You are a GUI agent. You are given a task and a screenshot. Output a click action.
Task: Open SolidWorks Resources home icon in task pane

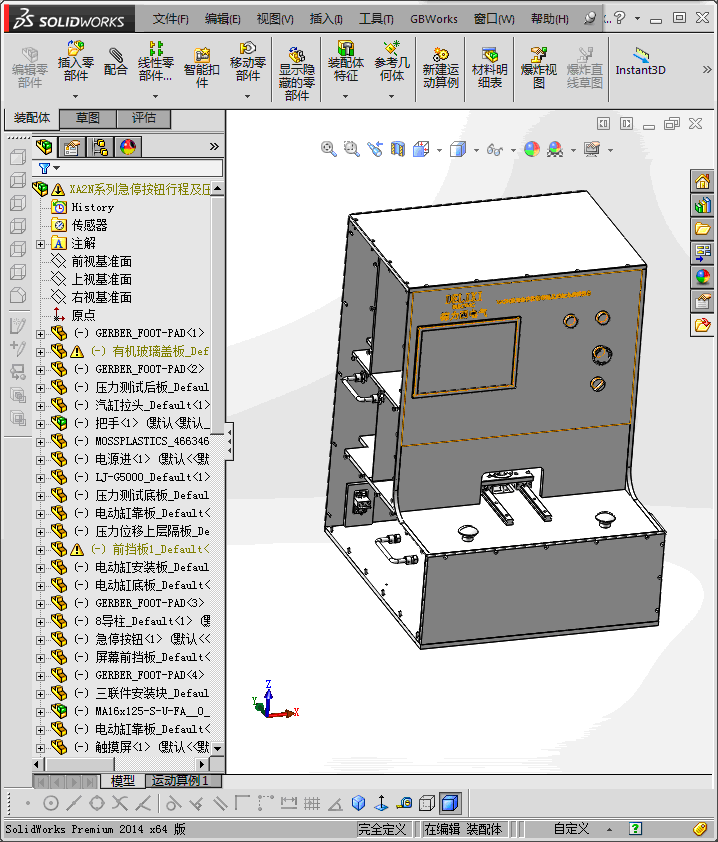tap(702, 182)
